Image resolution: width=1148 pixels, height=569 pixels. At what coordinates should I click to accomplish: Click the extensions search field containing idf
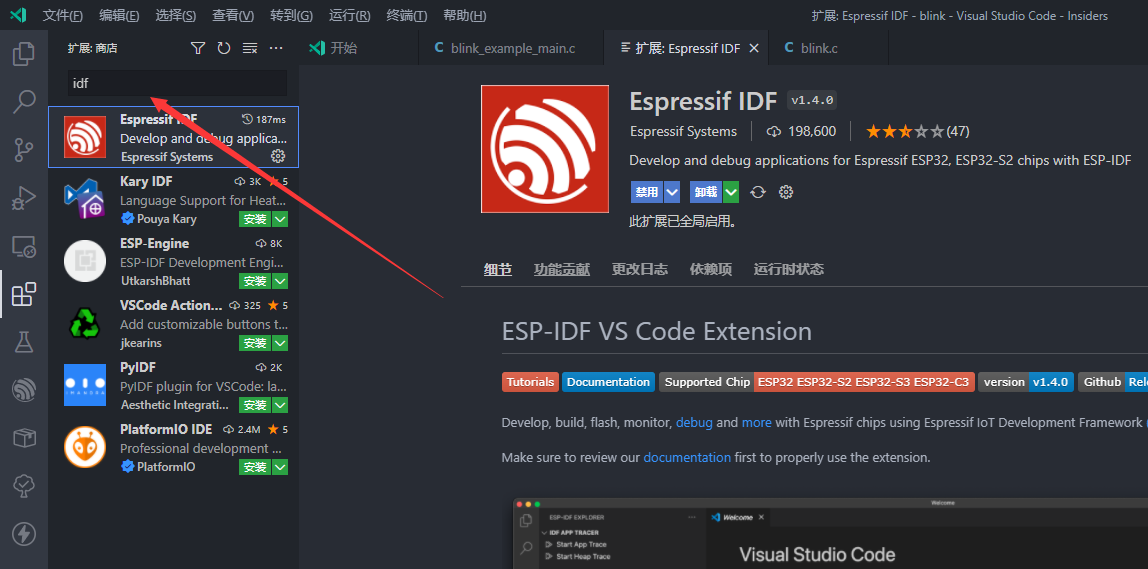(x=177, y=83)
